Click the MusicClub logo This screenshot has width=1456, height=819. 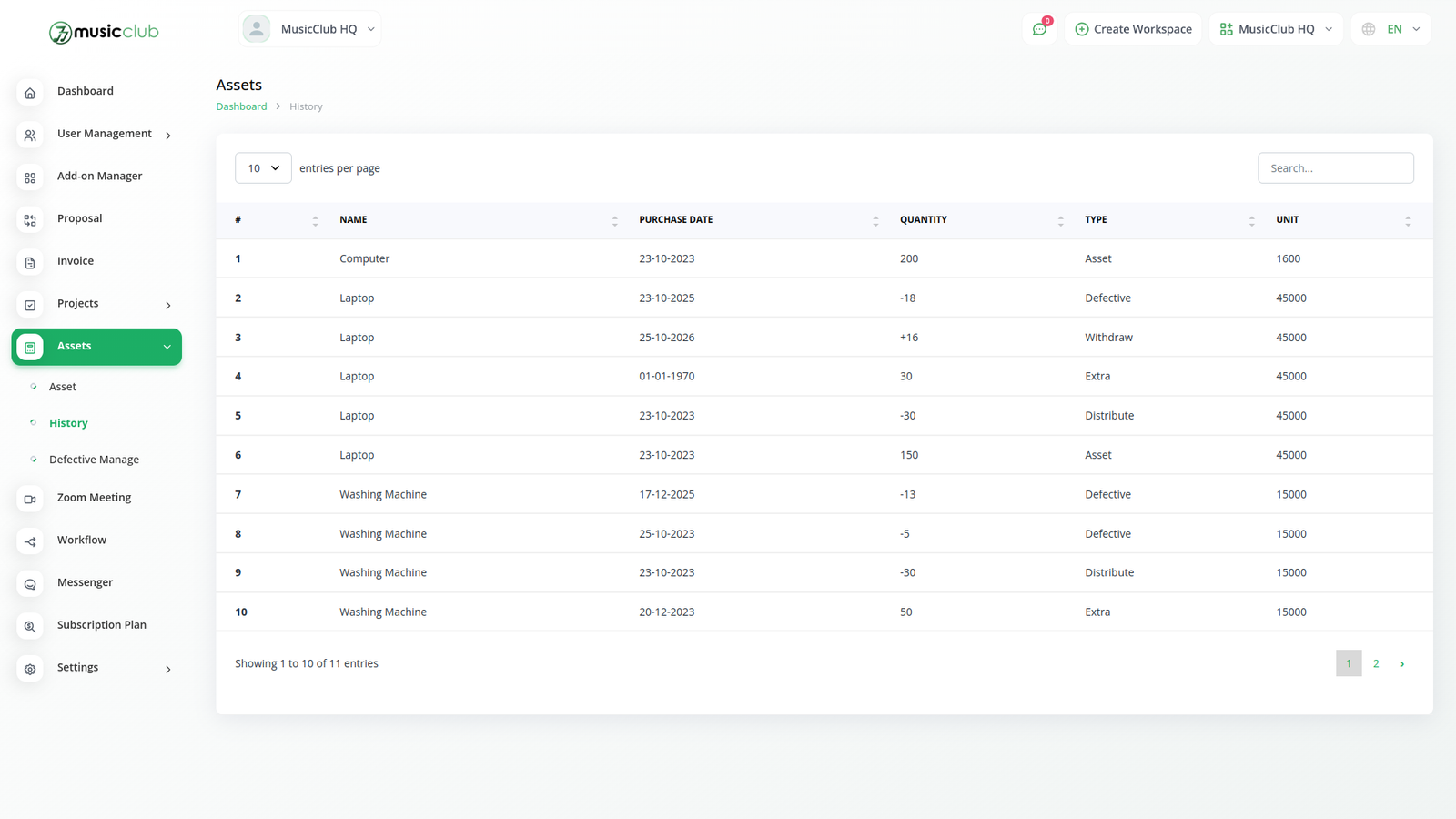(104, 32)
